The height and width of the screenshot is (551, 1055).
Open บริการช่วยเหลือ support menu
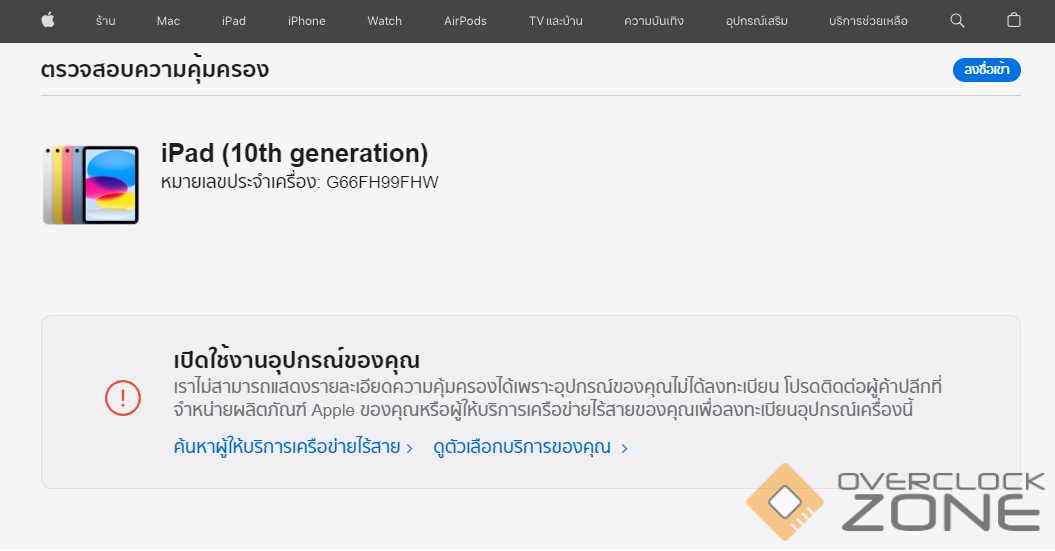(868, 21)
